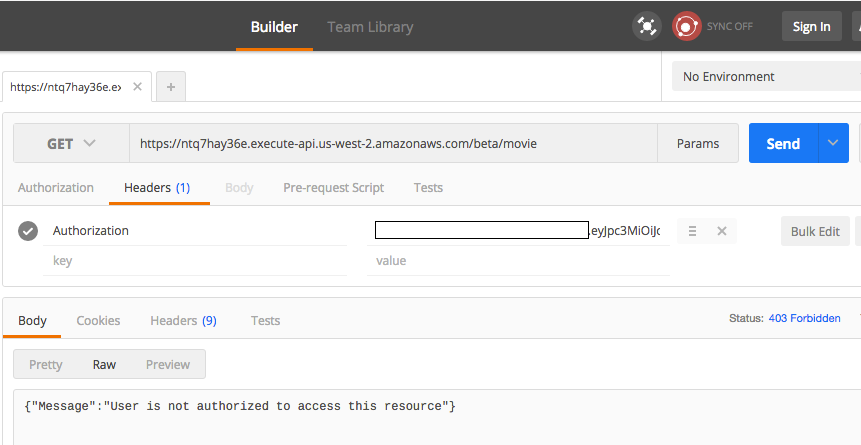Click the Params button

pyautogui.click(x=698, y=143)
